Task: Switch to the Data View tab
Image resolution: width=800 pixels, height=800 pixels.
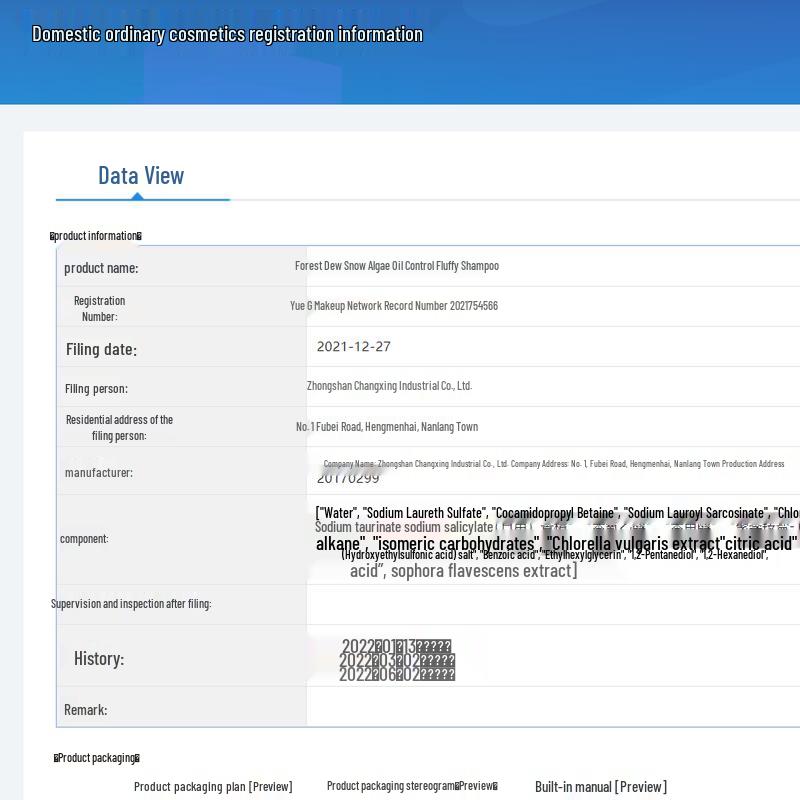Action: click(x=141, y=176)
